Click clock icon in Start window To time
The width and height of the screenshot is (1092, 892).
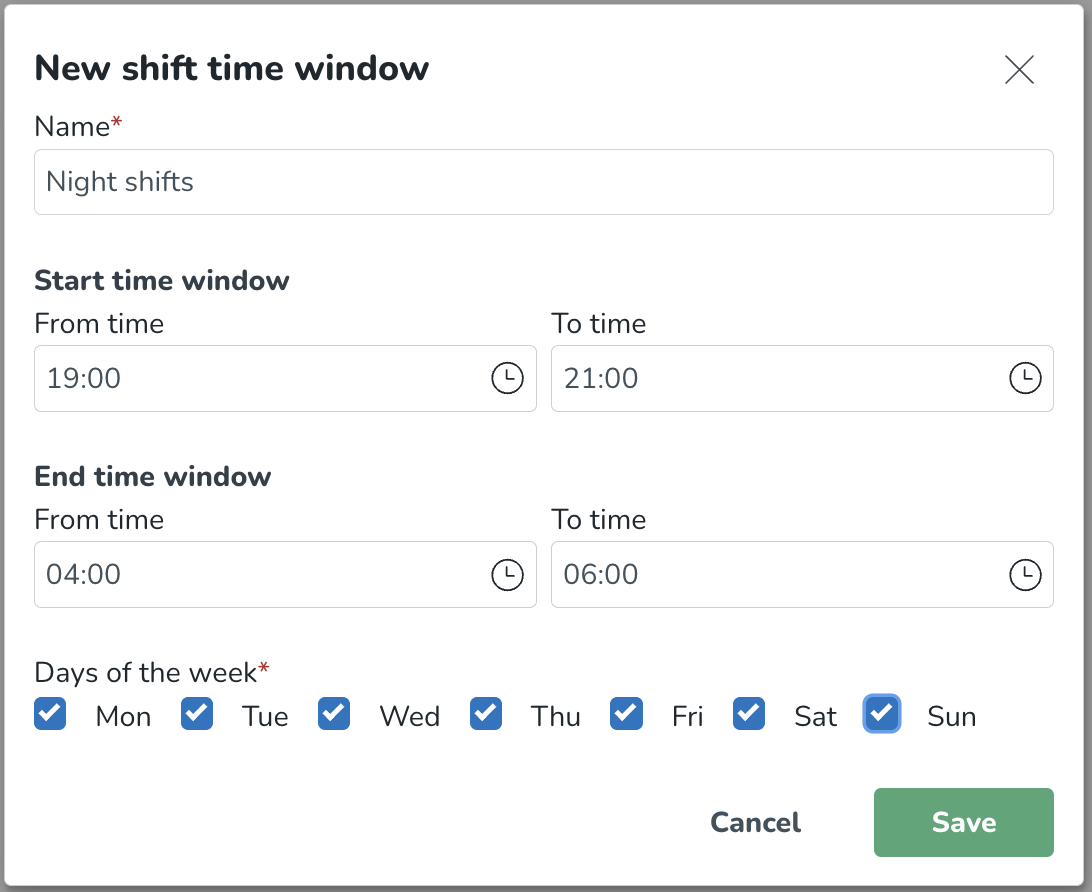[1024, 378]
